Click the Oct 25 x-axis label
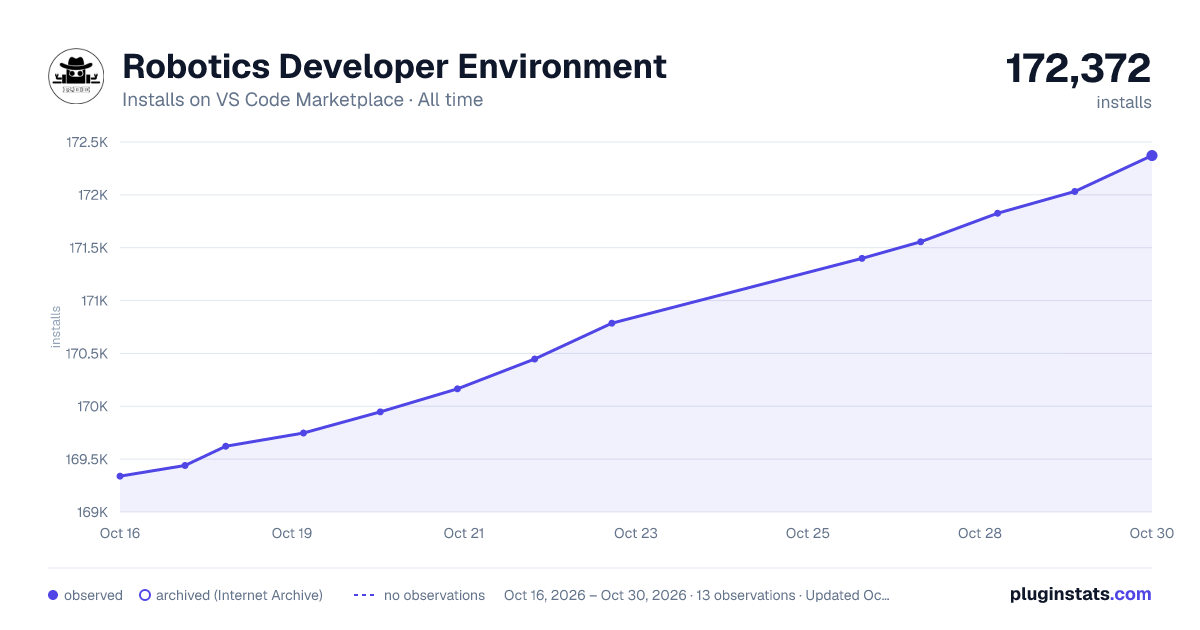1200x630 pixels. (808, 533)
